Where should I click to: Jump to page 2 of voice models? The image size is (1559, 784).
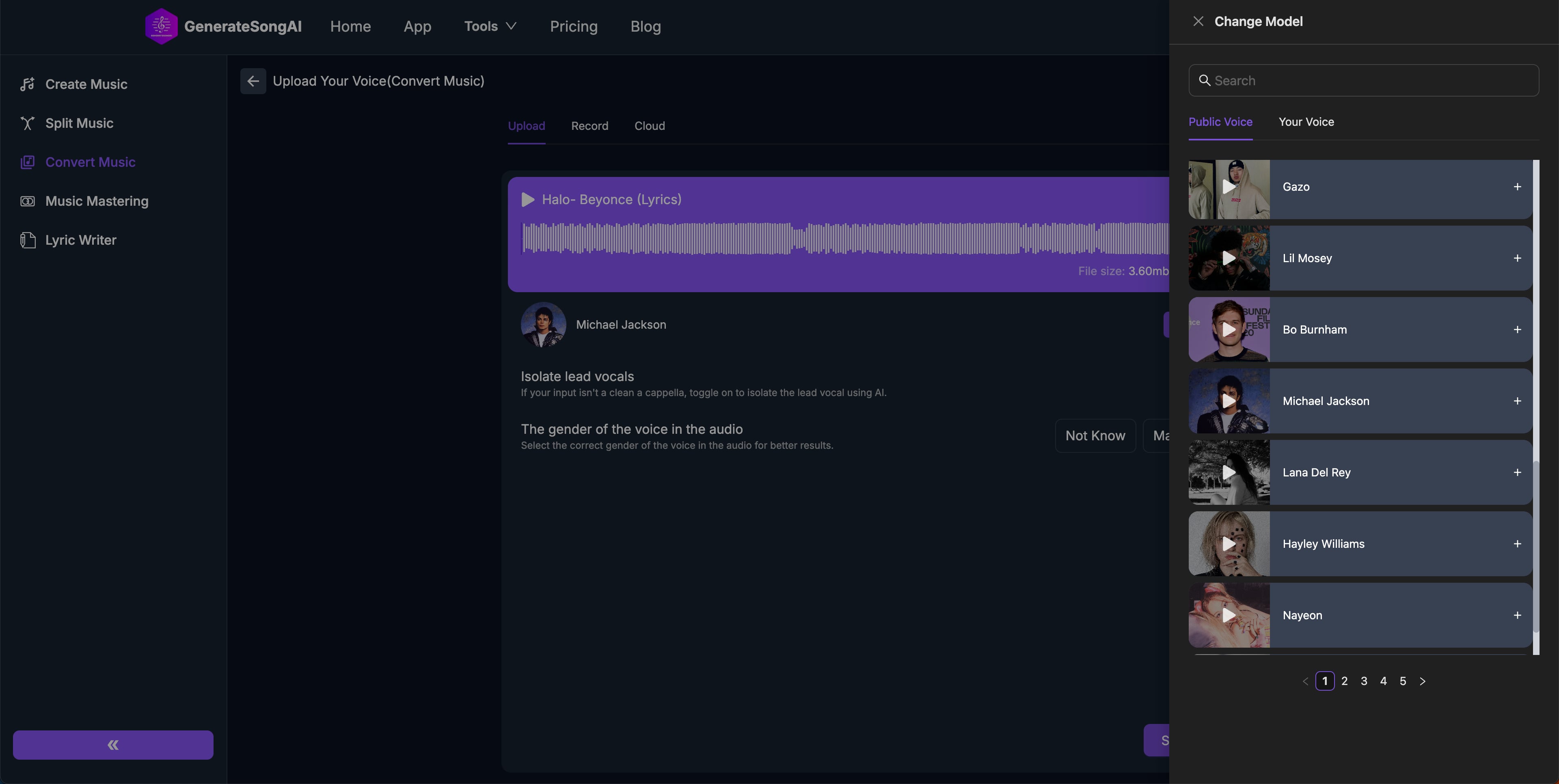[x=1344, y=681]
